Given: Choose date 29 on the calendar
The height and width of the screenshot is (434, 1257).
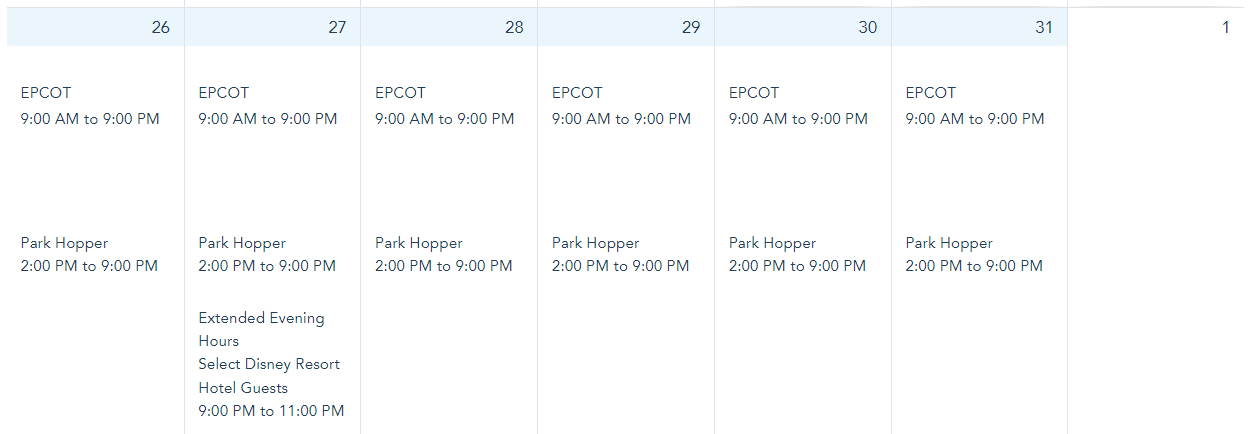Looking at the screenshot, I should [x=691, y=28].
